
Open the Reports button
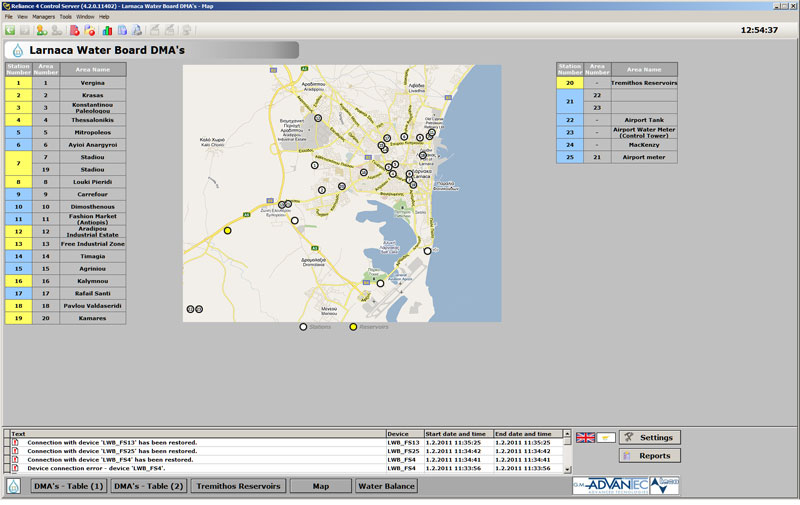click(649, 455)
